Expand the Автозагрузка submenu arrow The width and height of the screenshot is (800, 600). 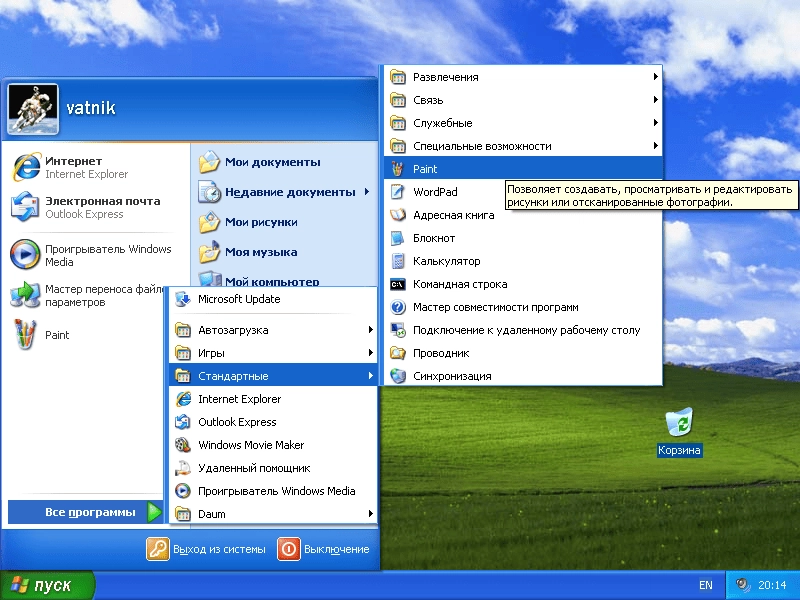point(371,330)
